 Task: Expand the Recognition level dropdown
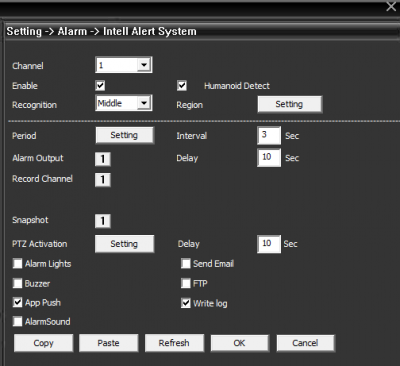124,103
